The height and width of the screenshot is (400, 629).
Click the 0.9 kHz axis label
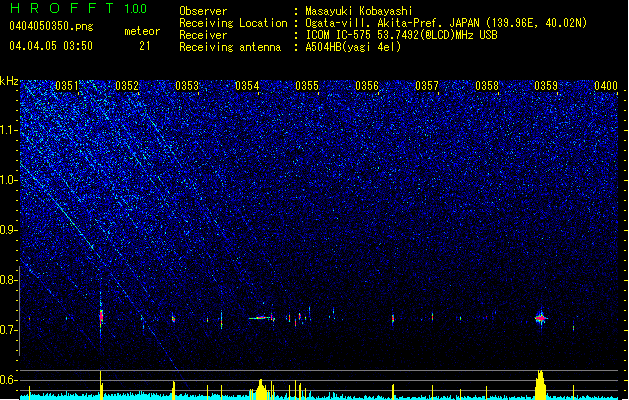[9, 230]
